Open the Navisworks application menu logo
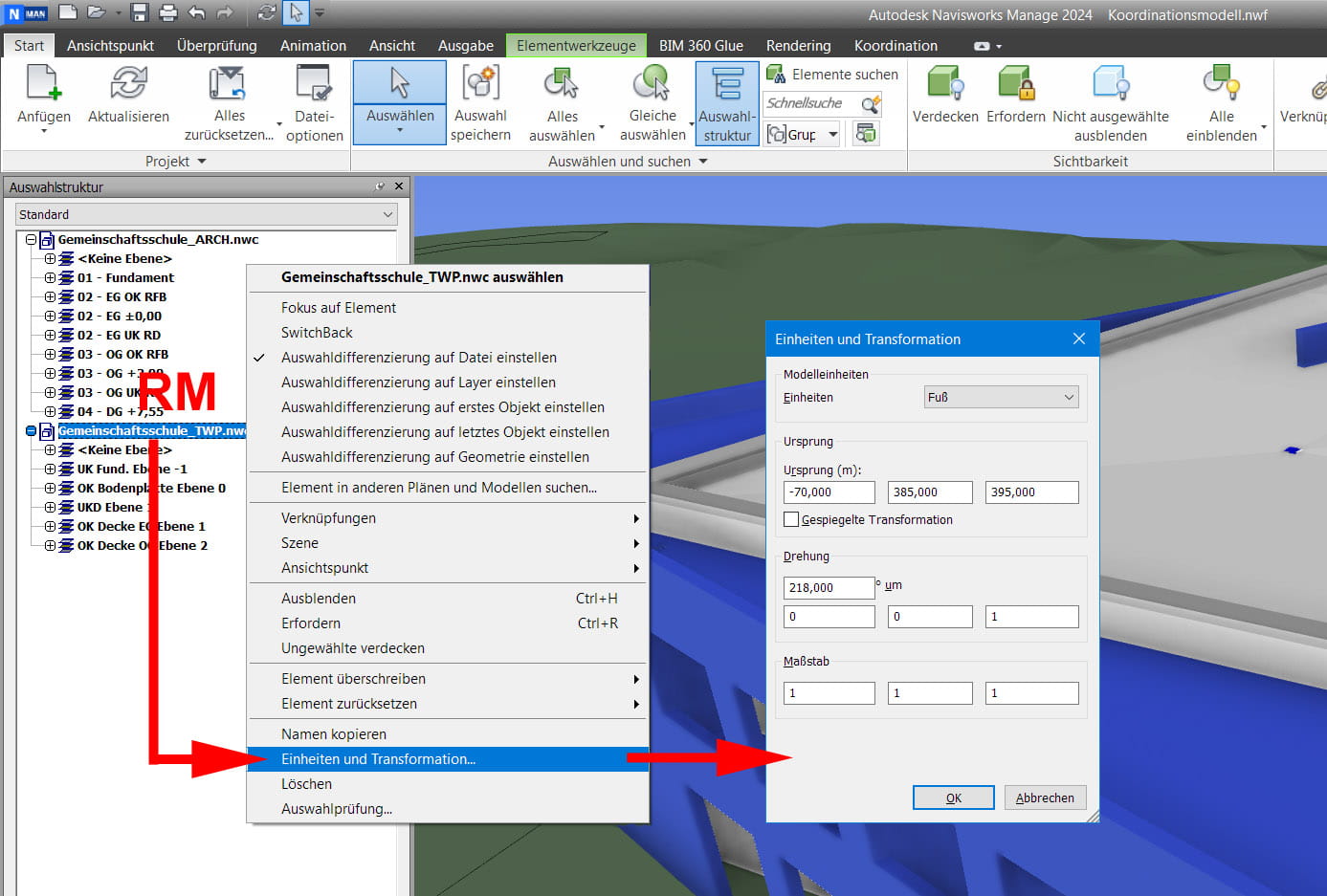The image size is (1327, 896). pyautogui.click(x=26, y=13)
